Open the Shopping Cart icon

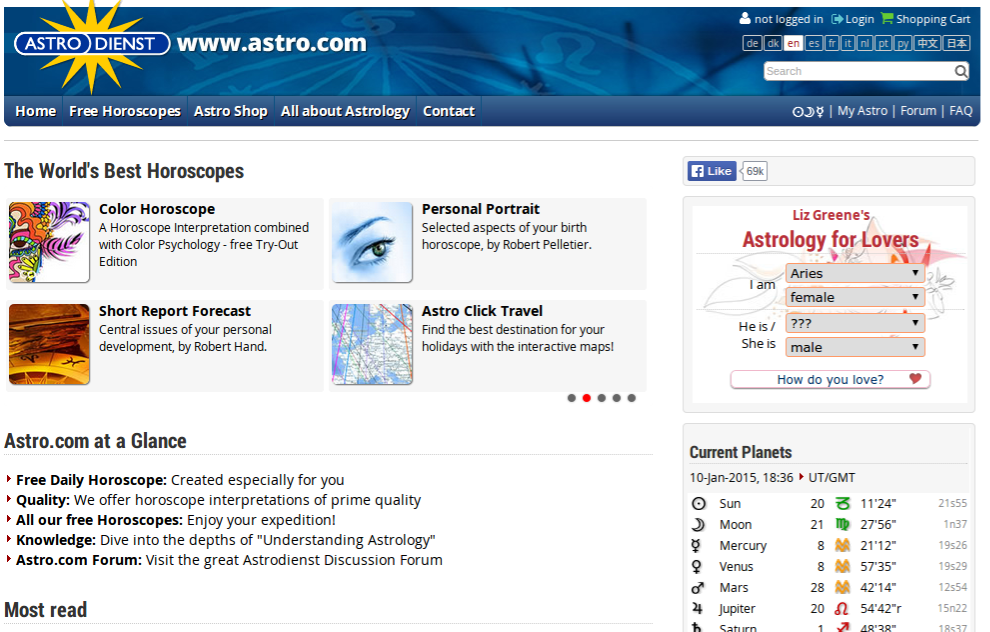[887, 18]
